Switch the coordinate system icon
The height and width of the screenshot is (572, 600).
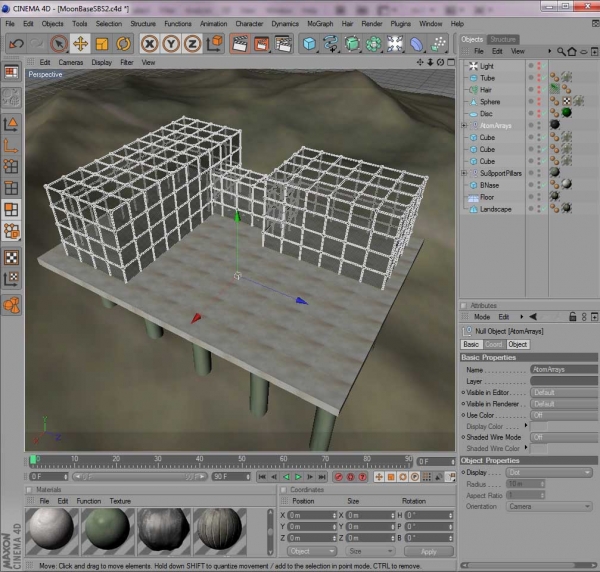pos(214,44)
